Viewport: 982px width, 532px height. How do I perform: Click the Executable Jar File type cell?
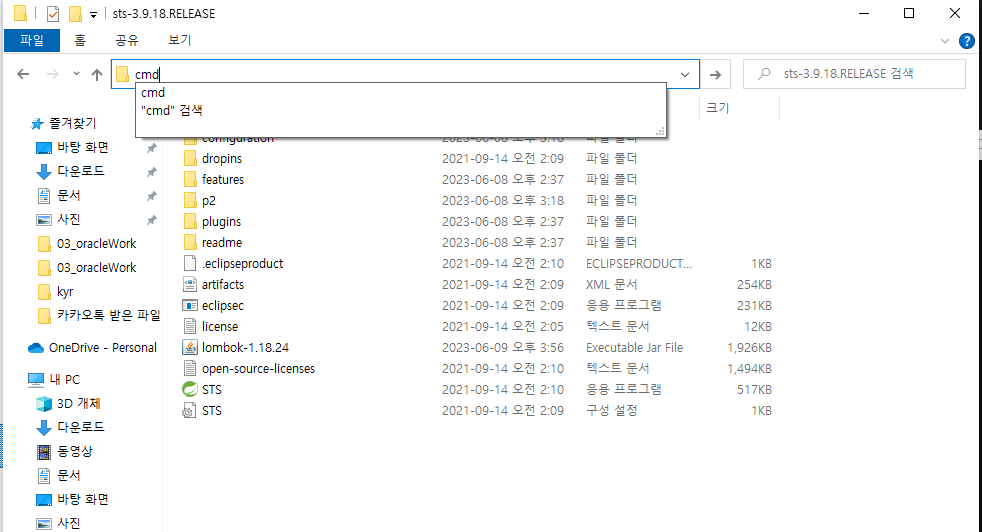[634, 347]
